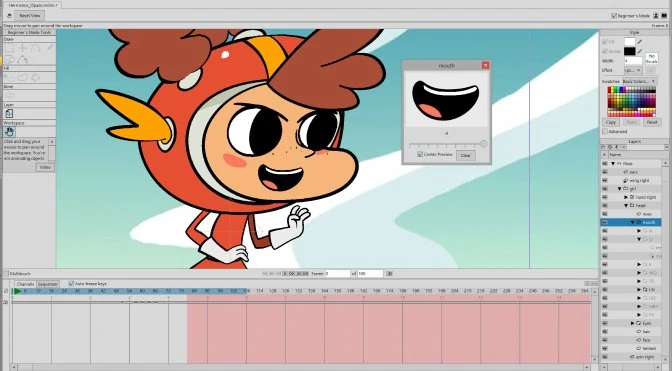Click the timeline play marker arrow
This screenshot has height=371, width=672.
click(x=17, y=291)
